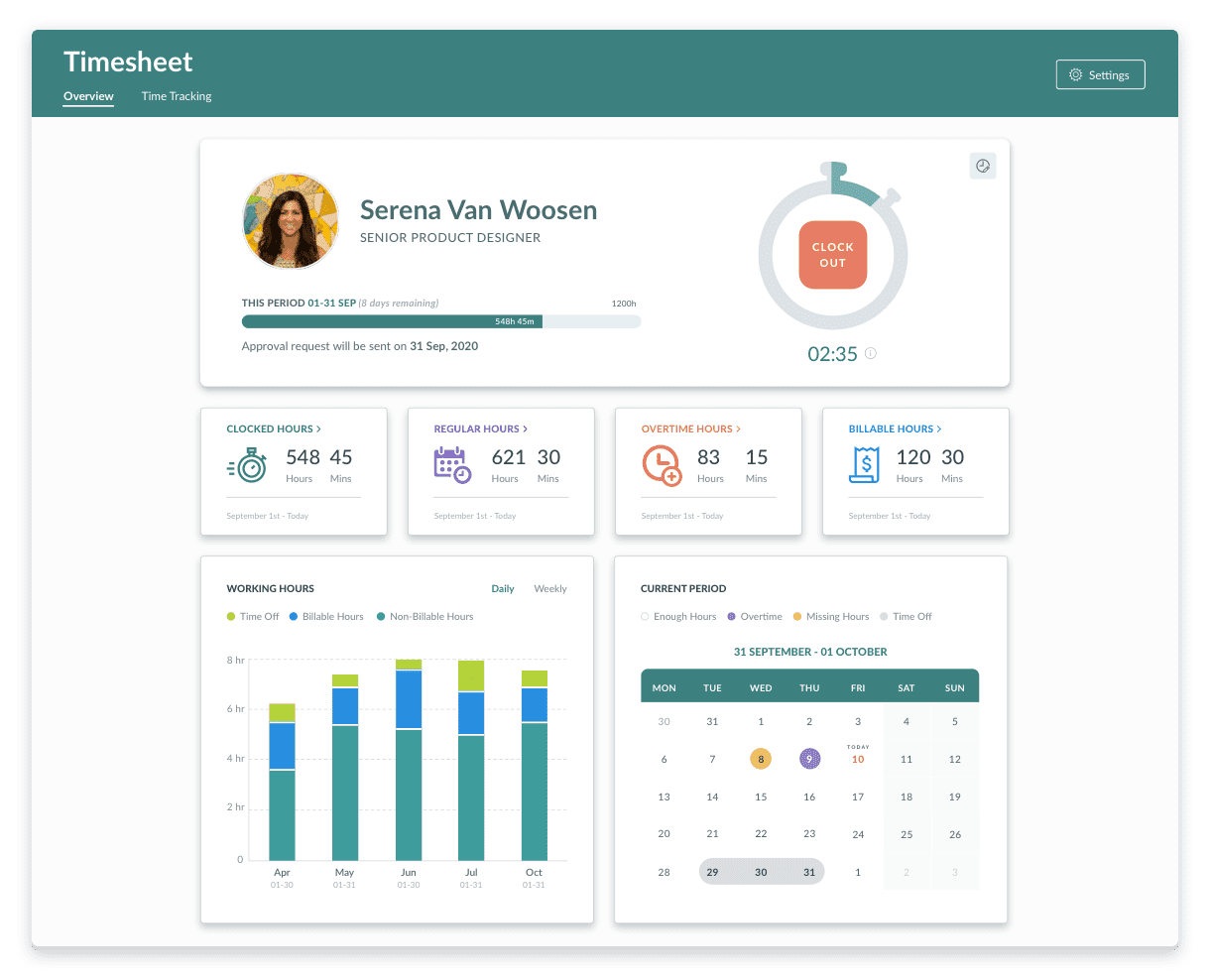
Task: Switch the Working Hours chart to Weekly
Action: tap(550, 588)
